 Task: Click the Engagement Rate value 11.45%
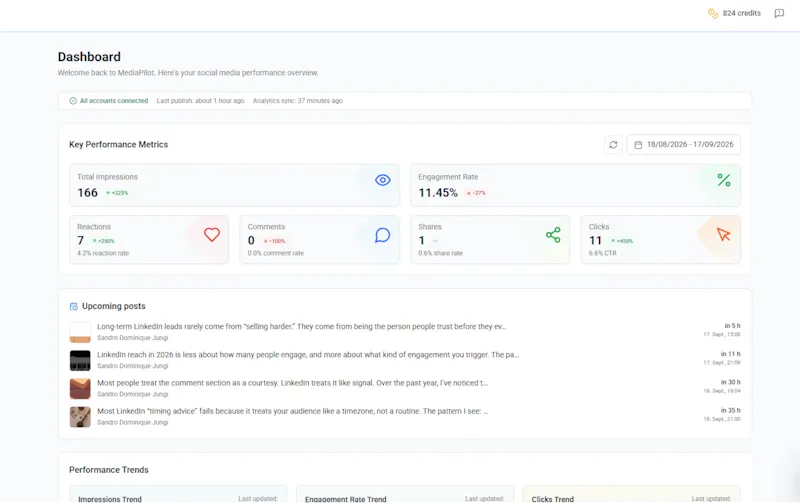438,193
